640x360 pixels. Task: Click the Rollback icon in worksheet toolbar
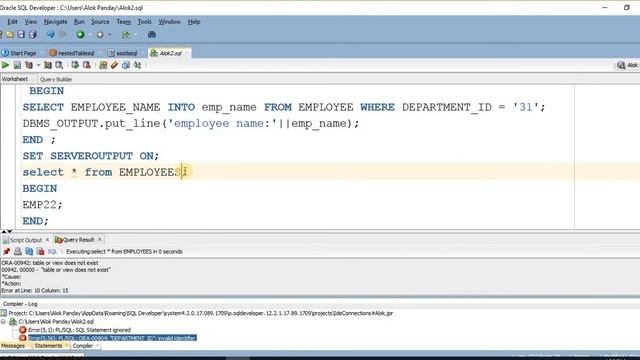87,65
